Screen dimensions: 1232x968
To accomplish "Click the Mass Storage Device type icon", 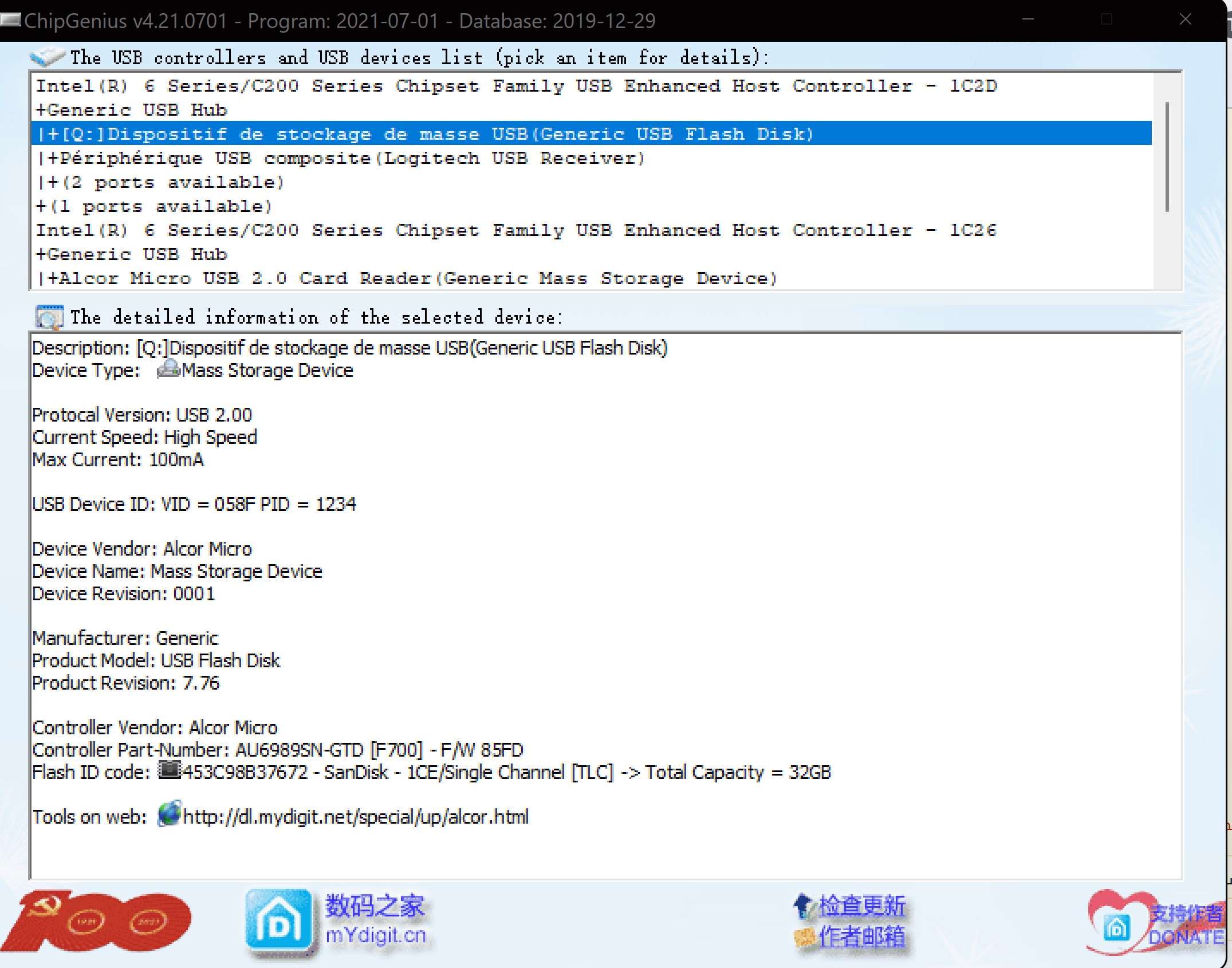I will coord(168,369).
